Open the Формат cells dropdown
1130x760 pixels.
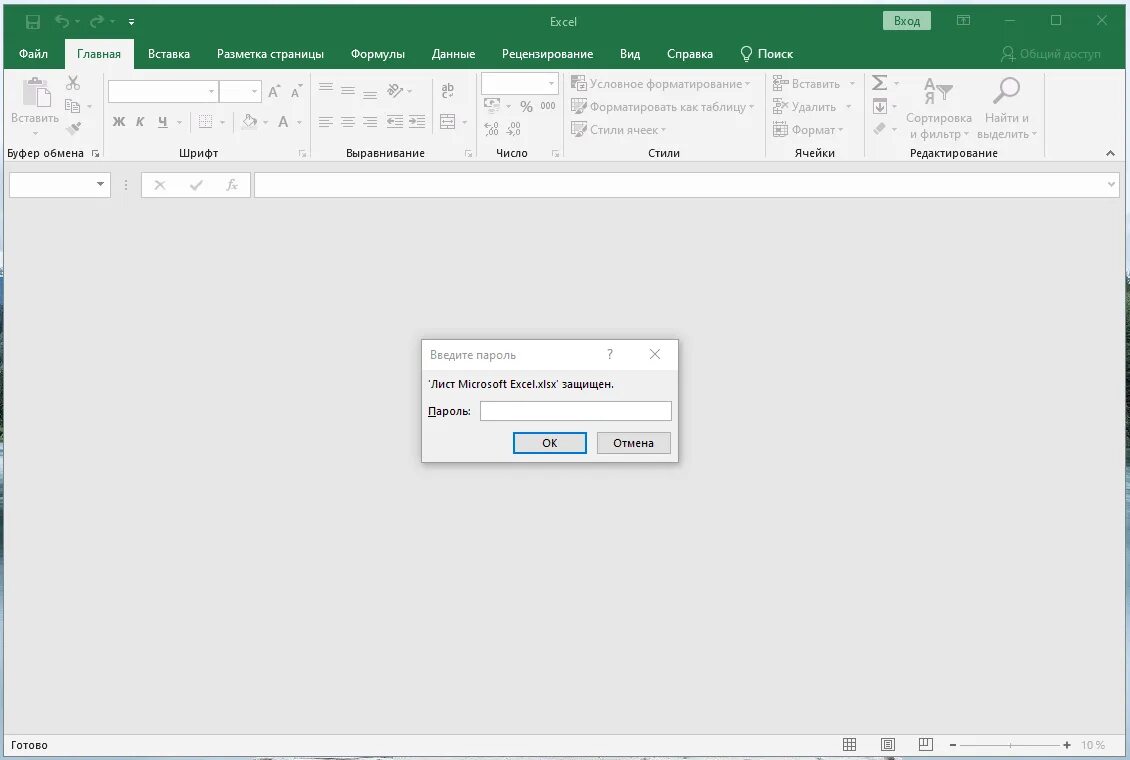(x=809, y=130)
